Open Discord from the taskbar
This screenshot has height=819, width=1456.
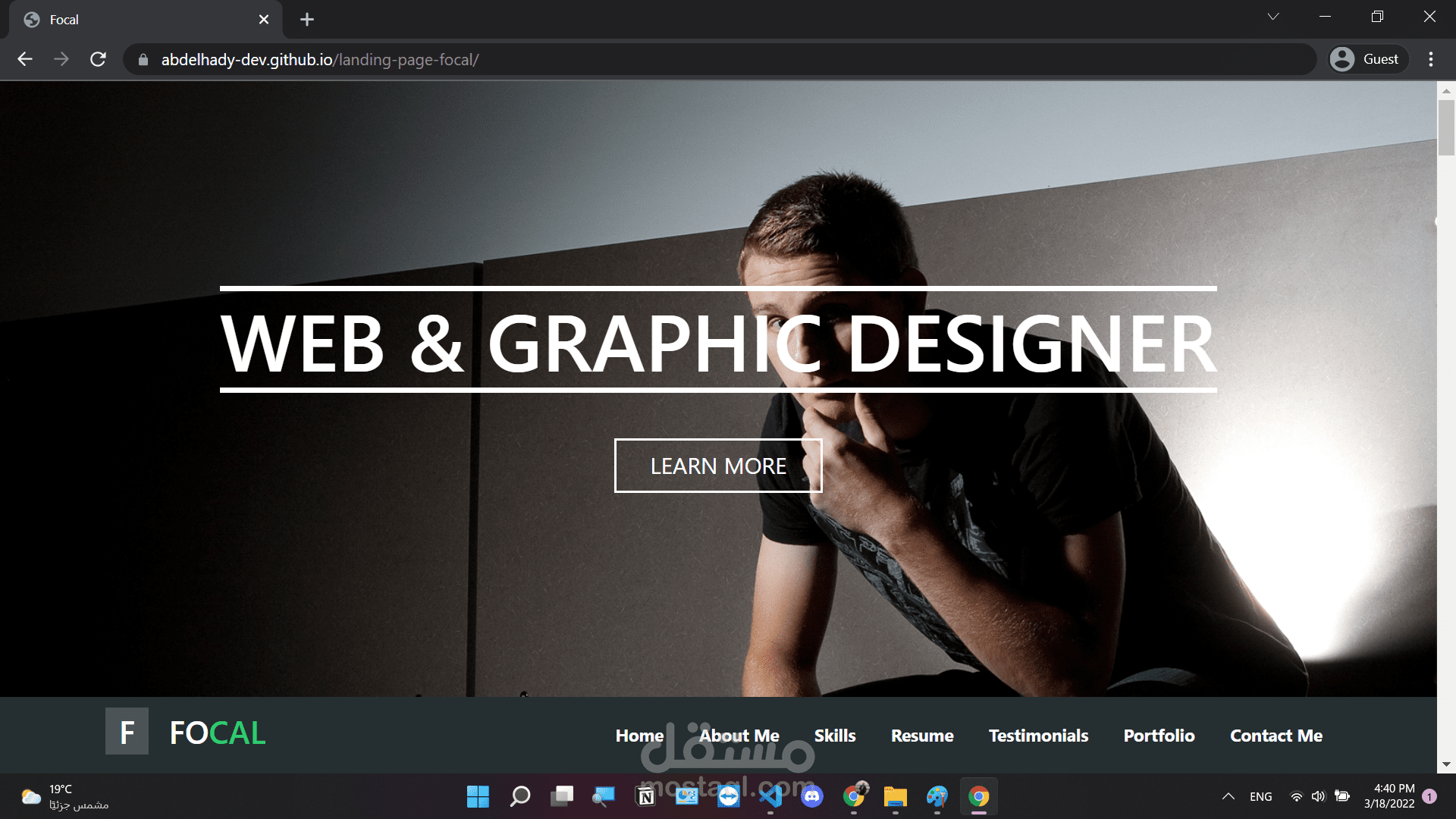point(812,797)
